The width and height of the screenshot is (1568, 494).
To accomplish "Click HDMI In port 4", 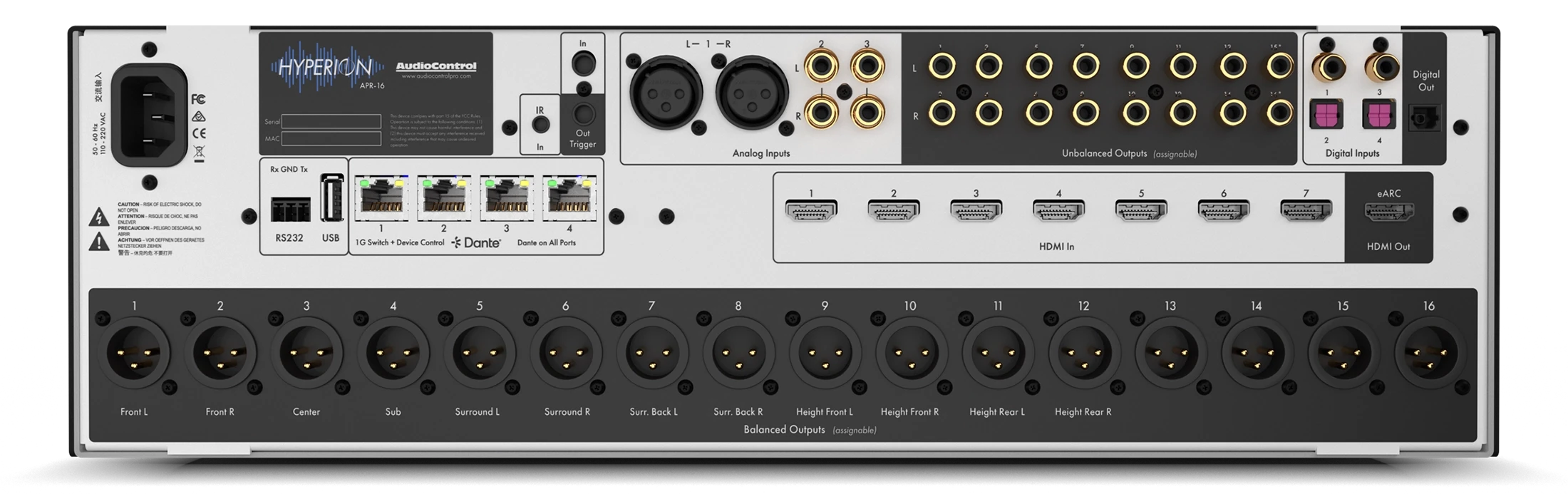I will [1059, 210].
